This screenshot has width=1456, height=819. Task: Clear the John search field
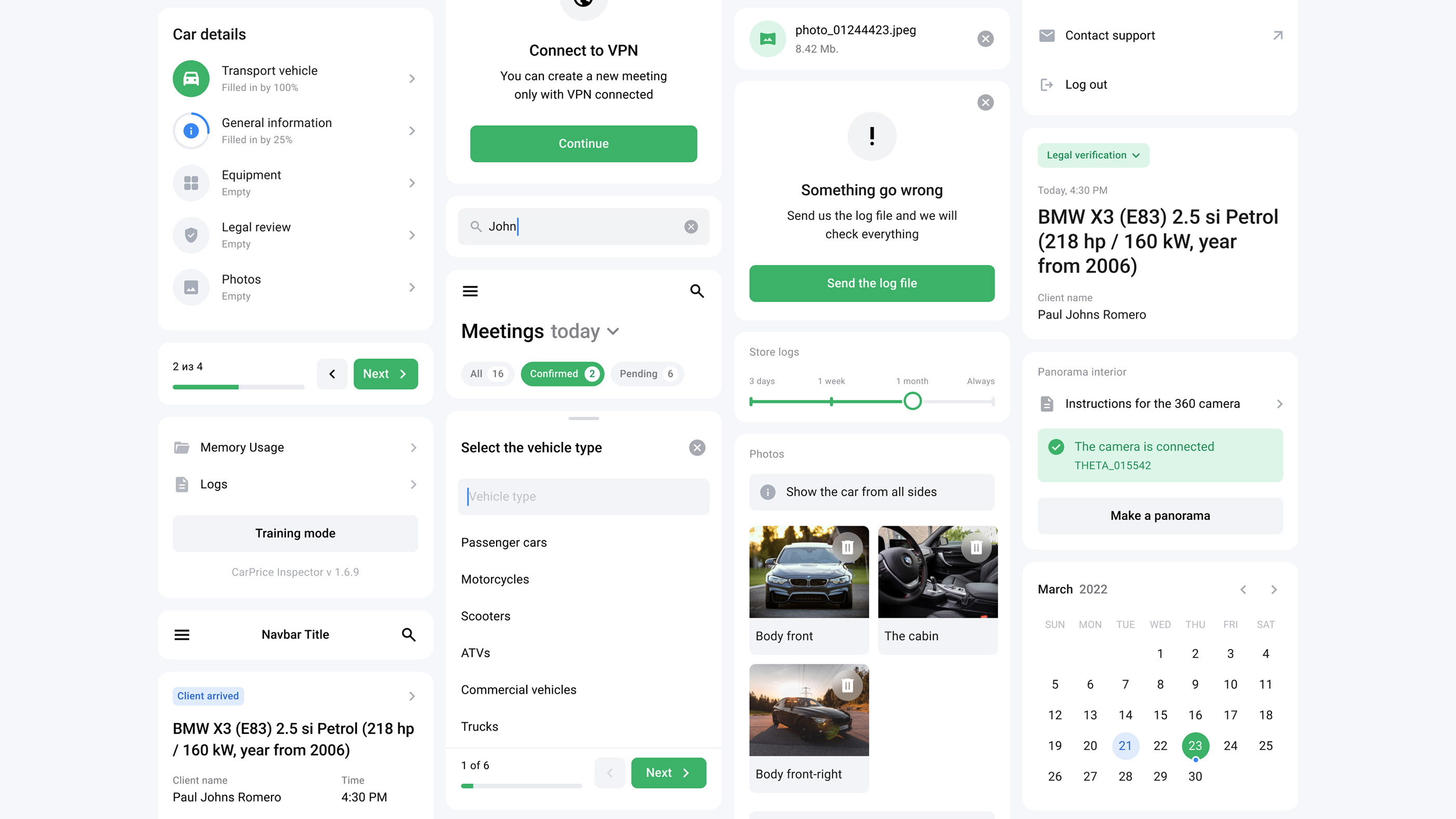tap(691, 227)
